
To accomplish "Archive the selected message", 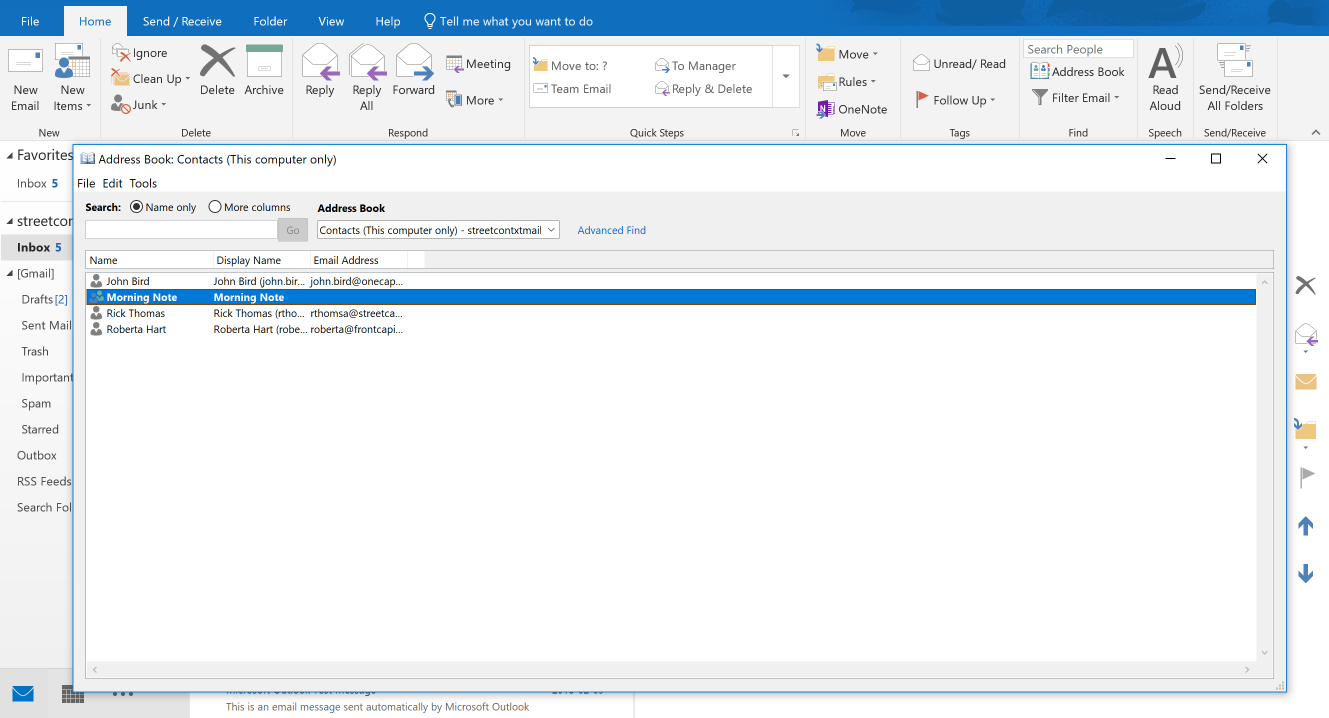I will click(264, 71).
